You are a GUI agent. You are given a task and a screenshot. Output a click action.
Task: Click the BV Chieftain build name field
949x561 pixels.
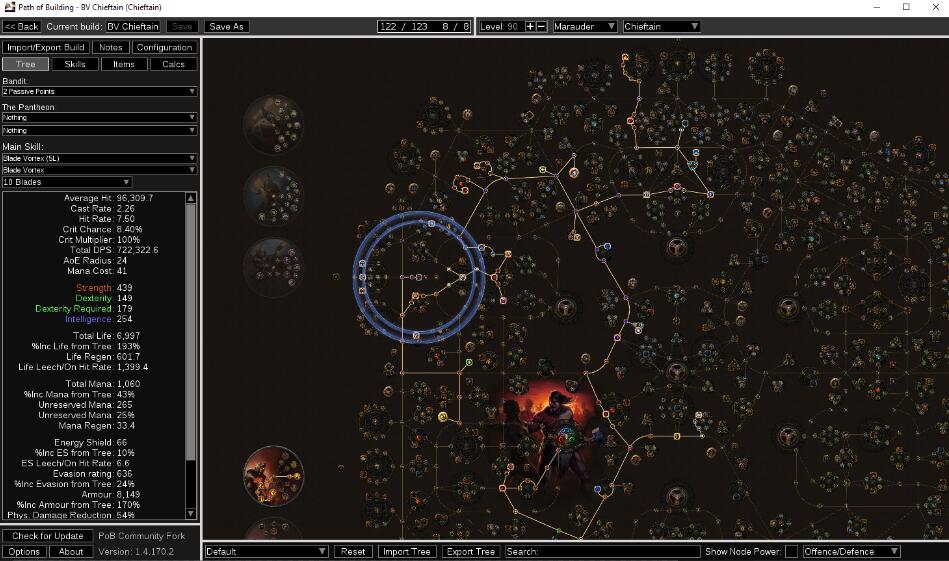pyautogui.click(x=133, y=27)
